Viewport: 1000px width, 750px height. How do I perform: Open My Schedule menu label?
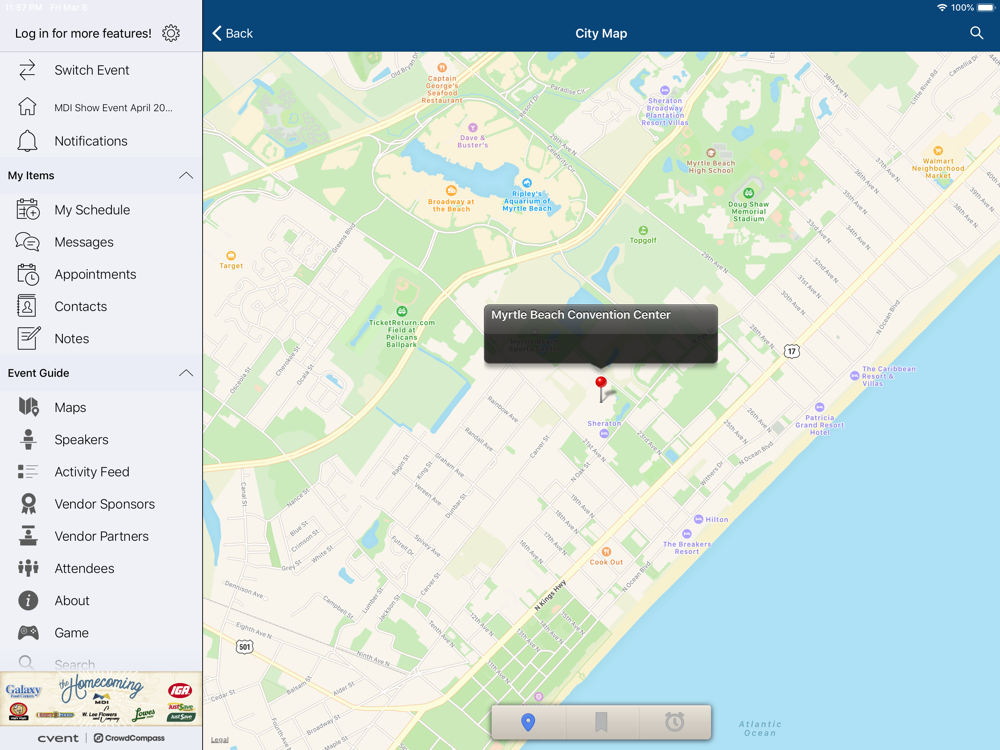pos(92,210)
